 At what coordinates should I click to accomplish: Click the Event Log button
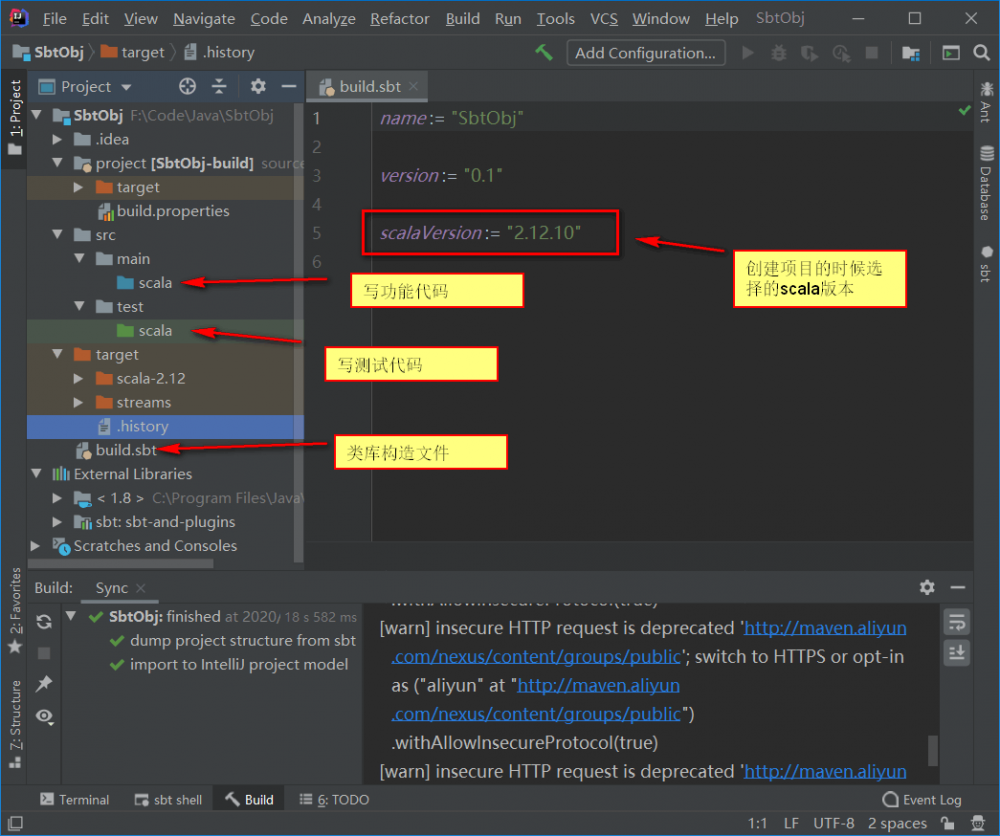pos(921,799)
